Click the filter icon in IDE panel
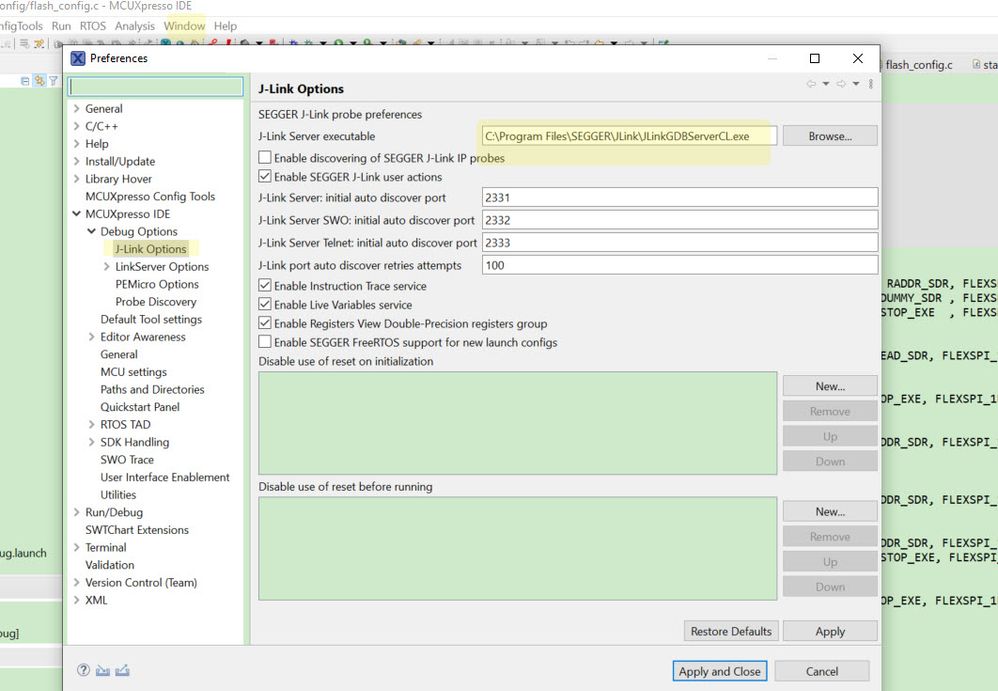The image size is (998, 691). click(x=53, y=81)
